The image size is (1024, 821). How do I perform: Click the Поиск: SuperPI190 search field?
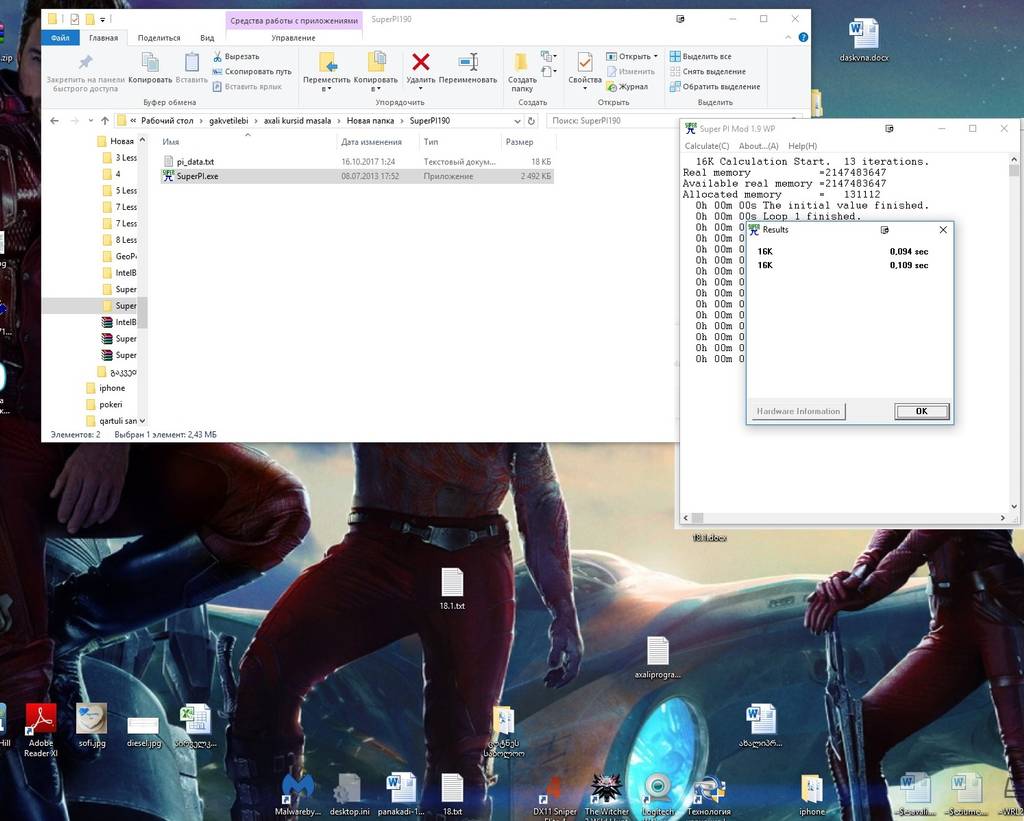click(x=673, y=121)
